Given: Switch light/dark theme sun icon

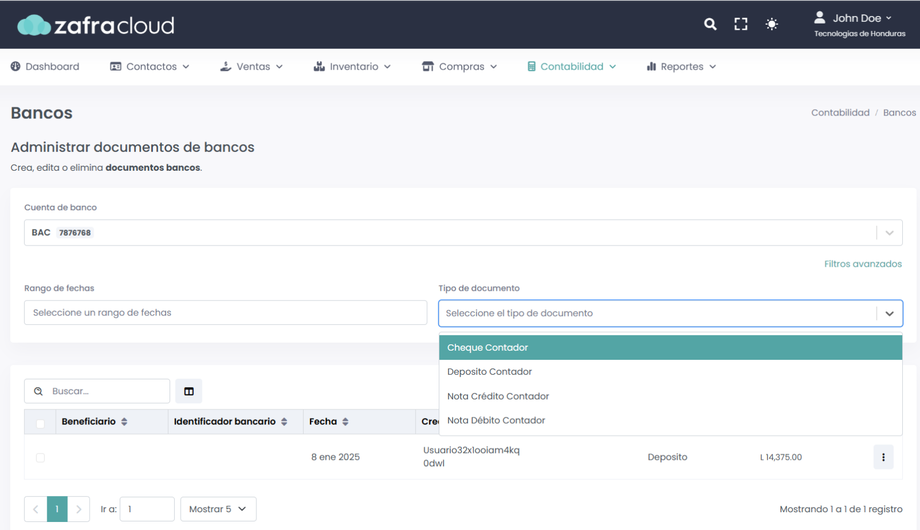Looking at the screenshot, I should click(x=772, y=24).
